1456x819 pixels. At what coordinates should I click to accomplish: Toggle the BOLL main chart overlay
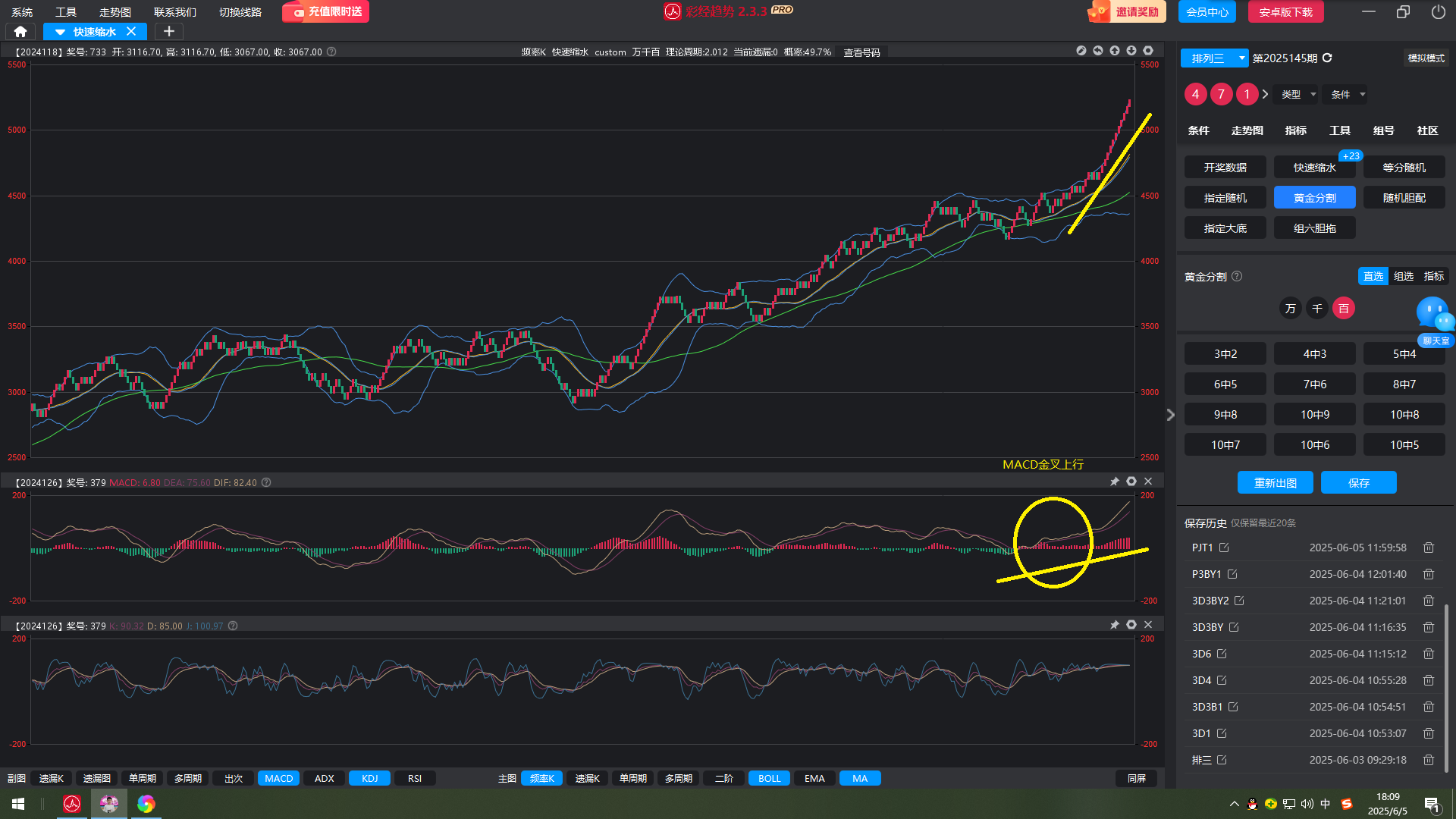pos(769,778)
